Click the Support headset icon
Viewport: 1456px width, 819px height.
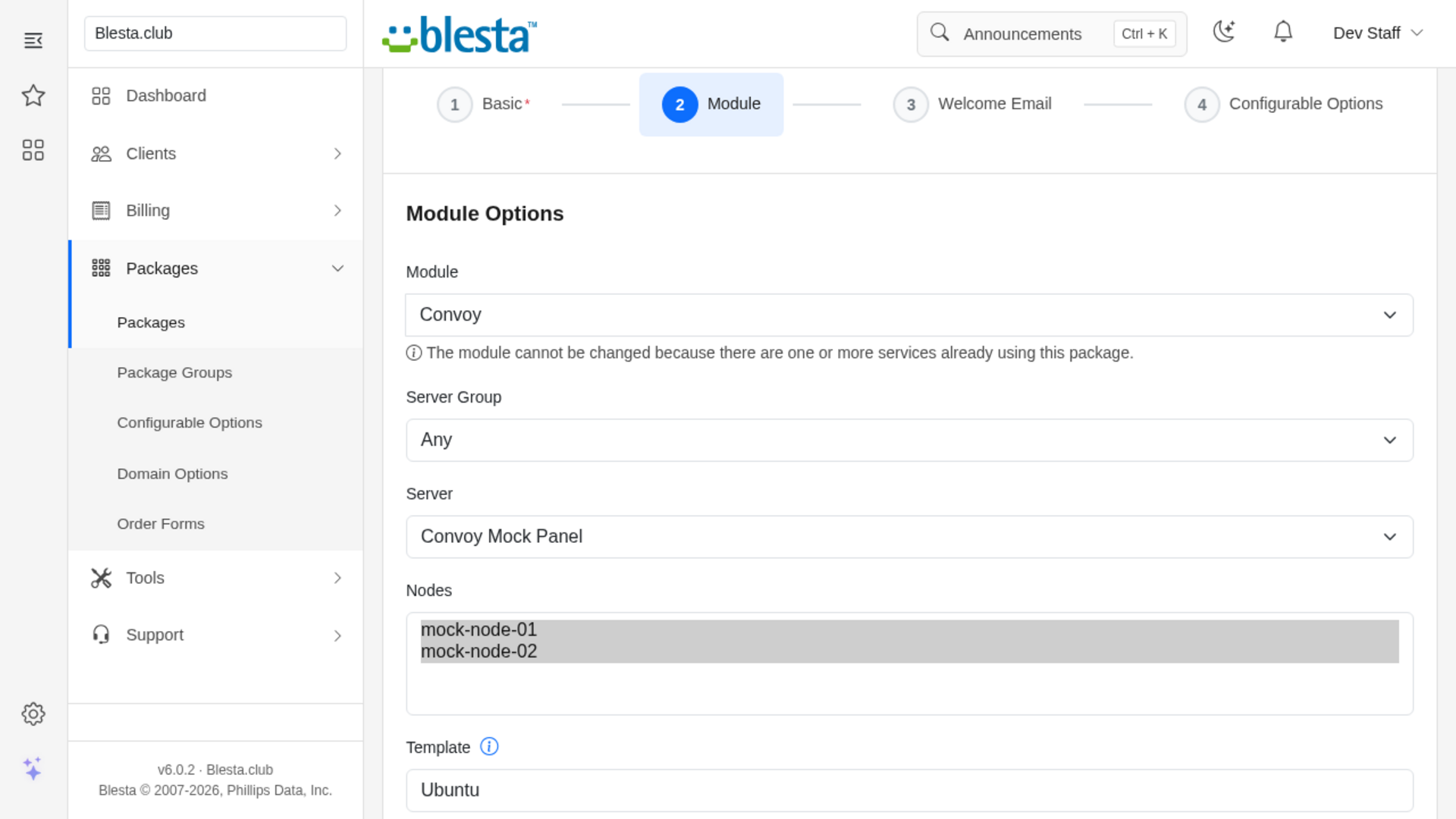(x=101, y=635)
